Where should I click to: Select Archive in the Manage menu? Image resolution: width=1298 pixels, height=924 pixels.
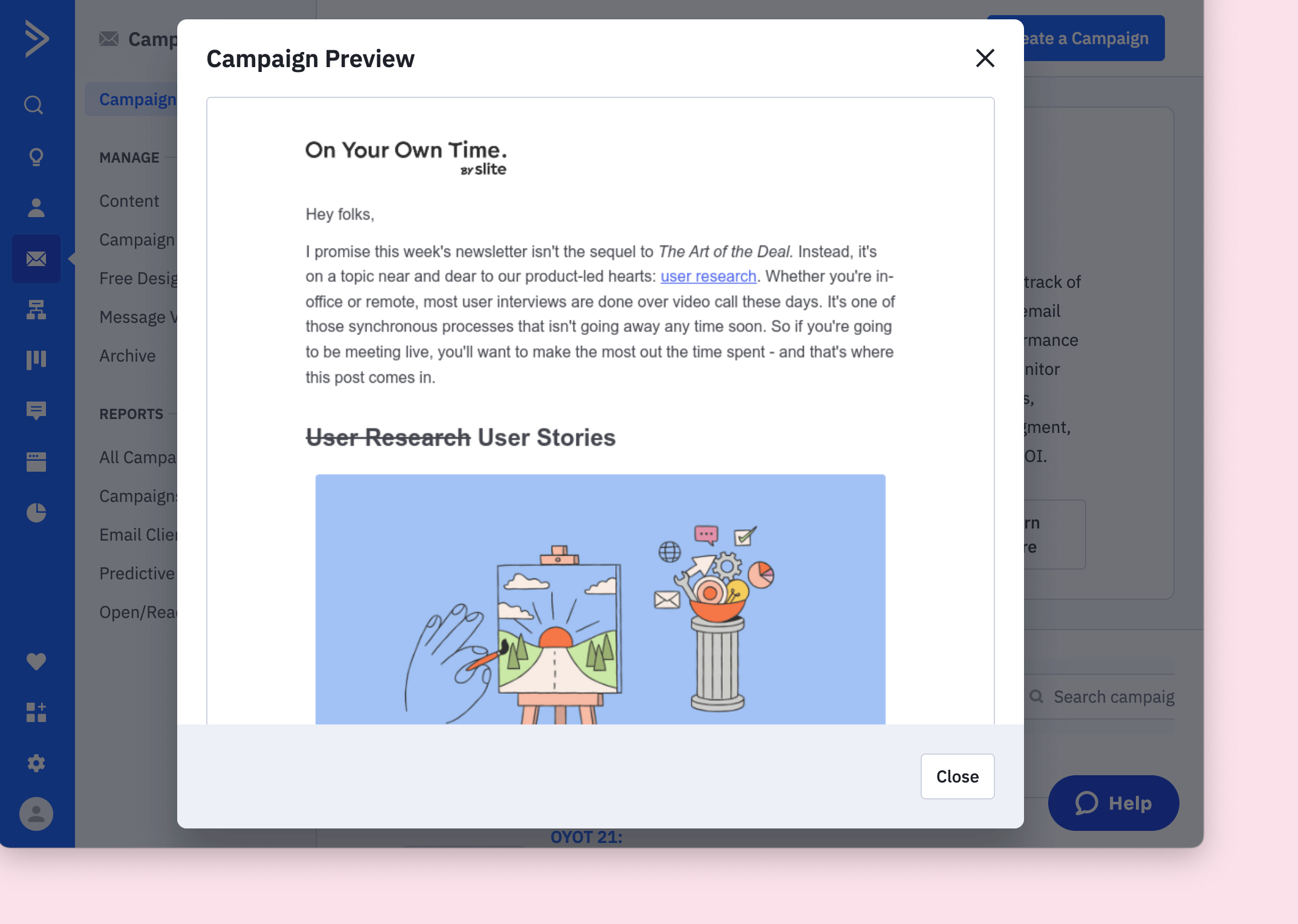(128, 356)
